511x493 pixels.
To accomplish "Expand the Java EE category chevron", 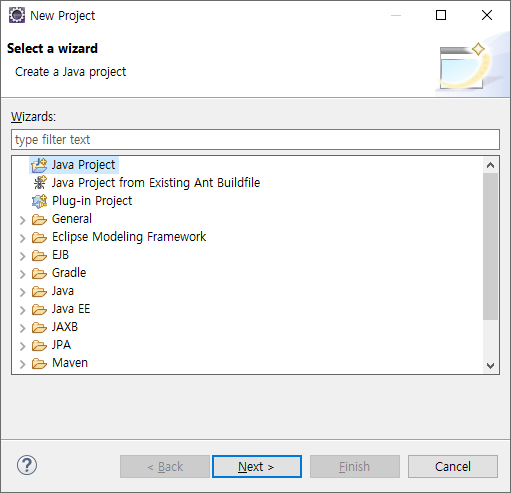I will [22, 310].
